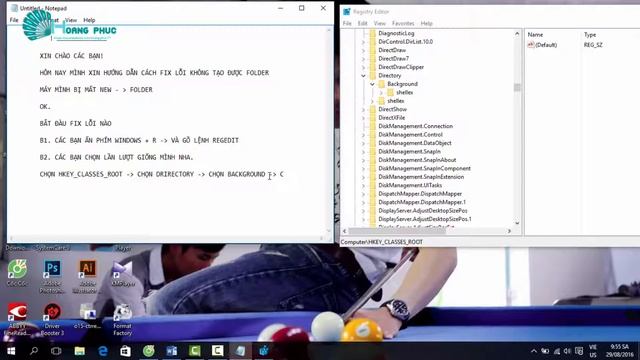Open the Windows Store taskbar icon

(125, 351)
